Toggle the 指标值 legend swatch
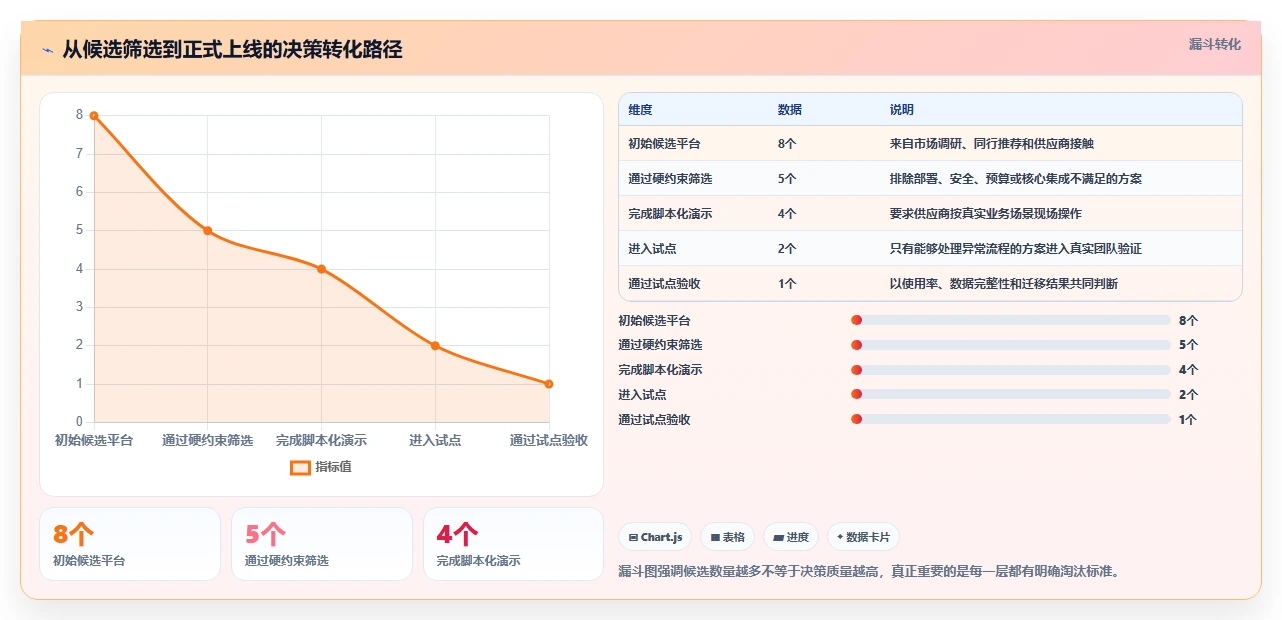Screen dimensions: 1282x620 pos(300,467)
